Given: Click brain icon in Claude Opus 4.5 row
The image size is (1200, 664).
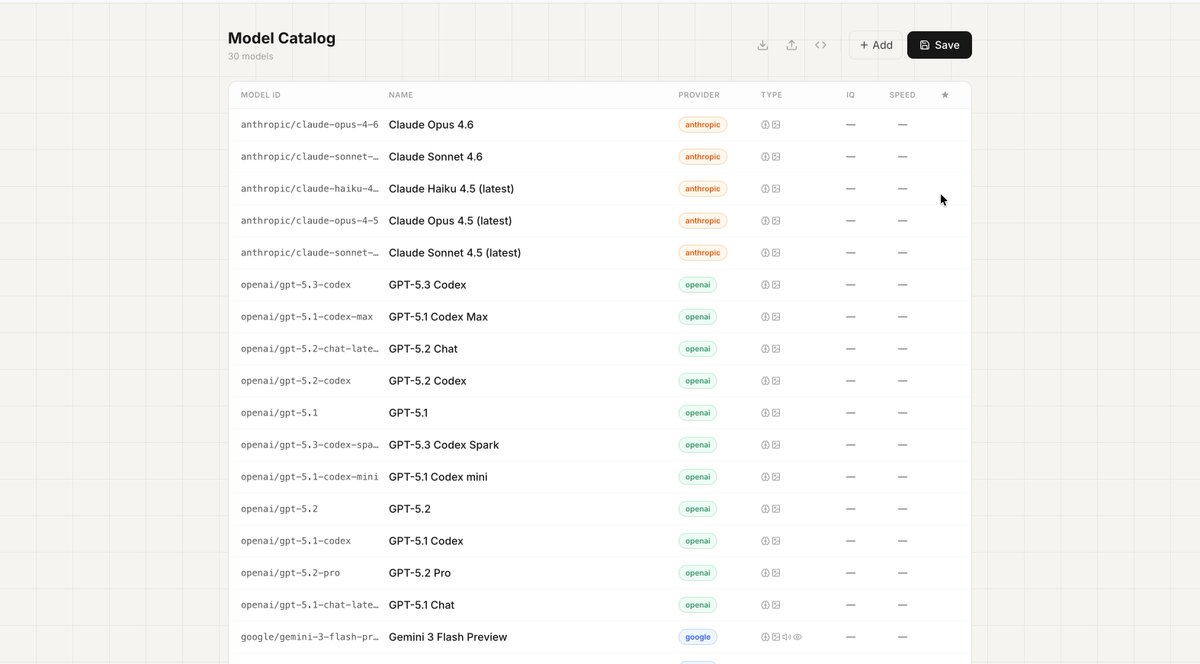Looking at the screenshot, I should pos(766,221).
